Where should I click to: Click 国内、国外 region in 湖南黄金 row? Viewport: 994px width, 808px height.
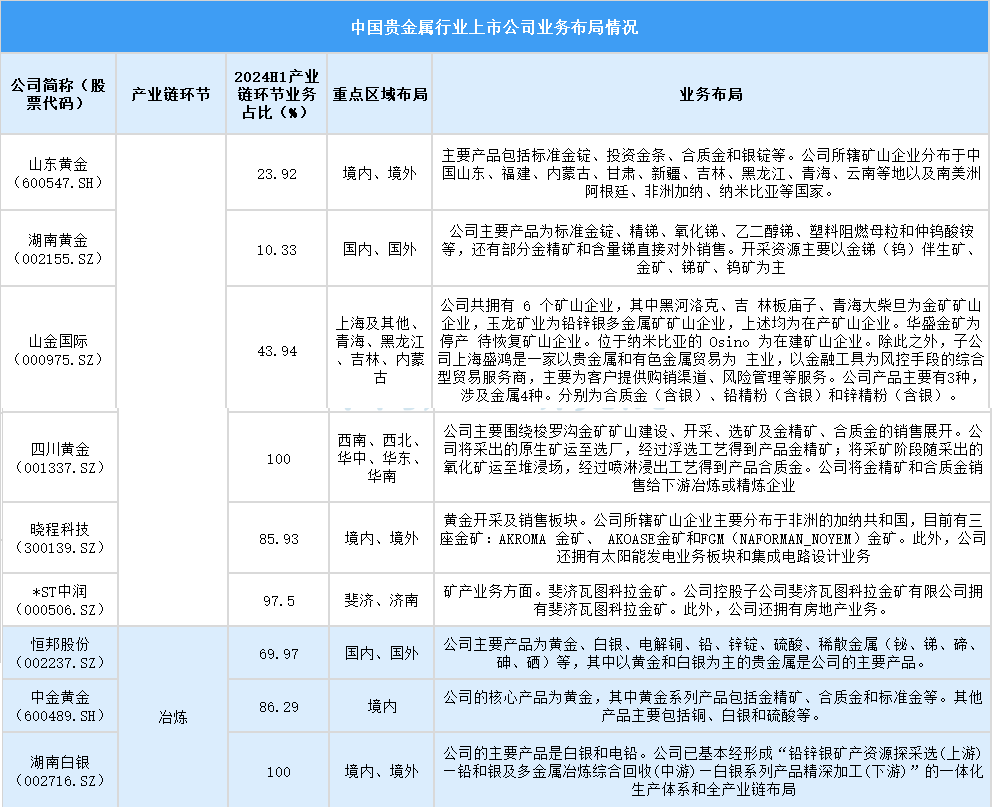click(x=380, y=249)
